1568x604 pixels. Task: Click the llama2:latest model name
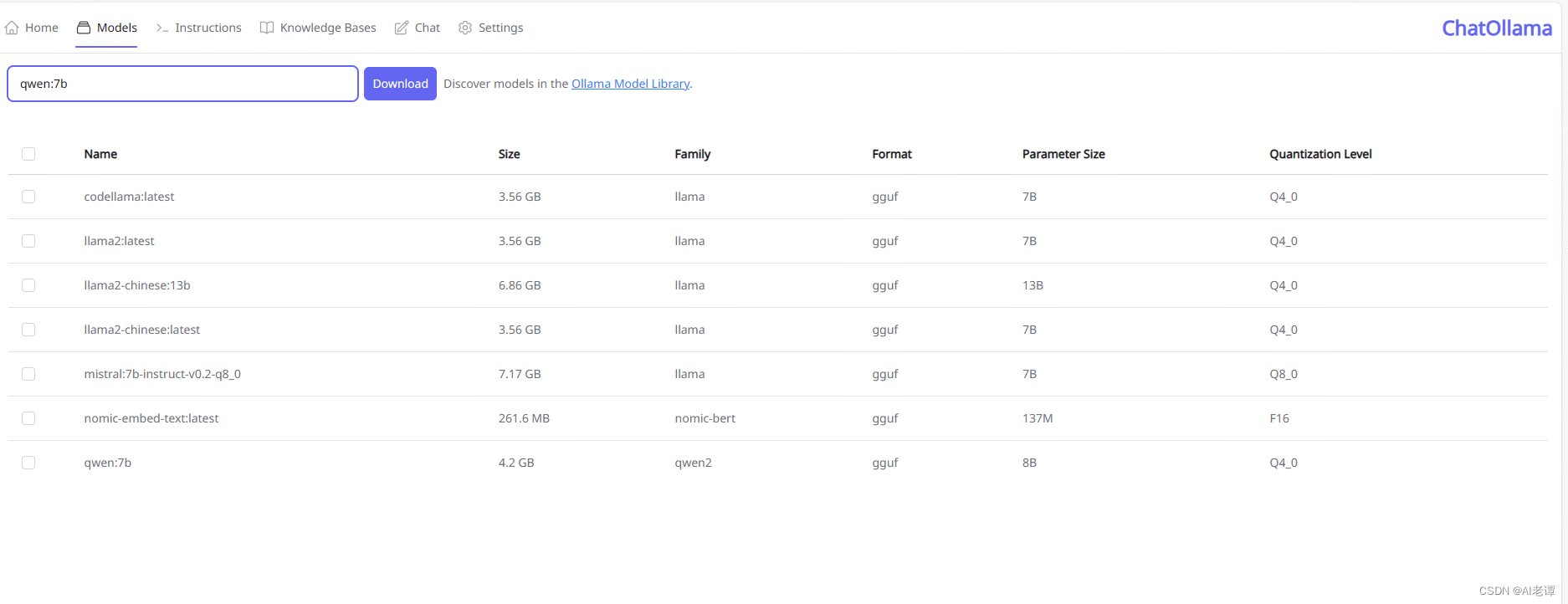119,241
